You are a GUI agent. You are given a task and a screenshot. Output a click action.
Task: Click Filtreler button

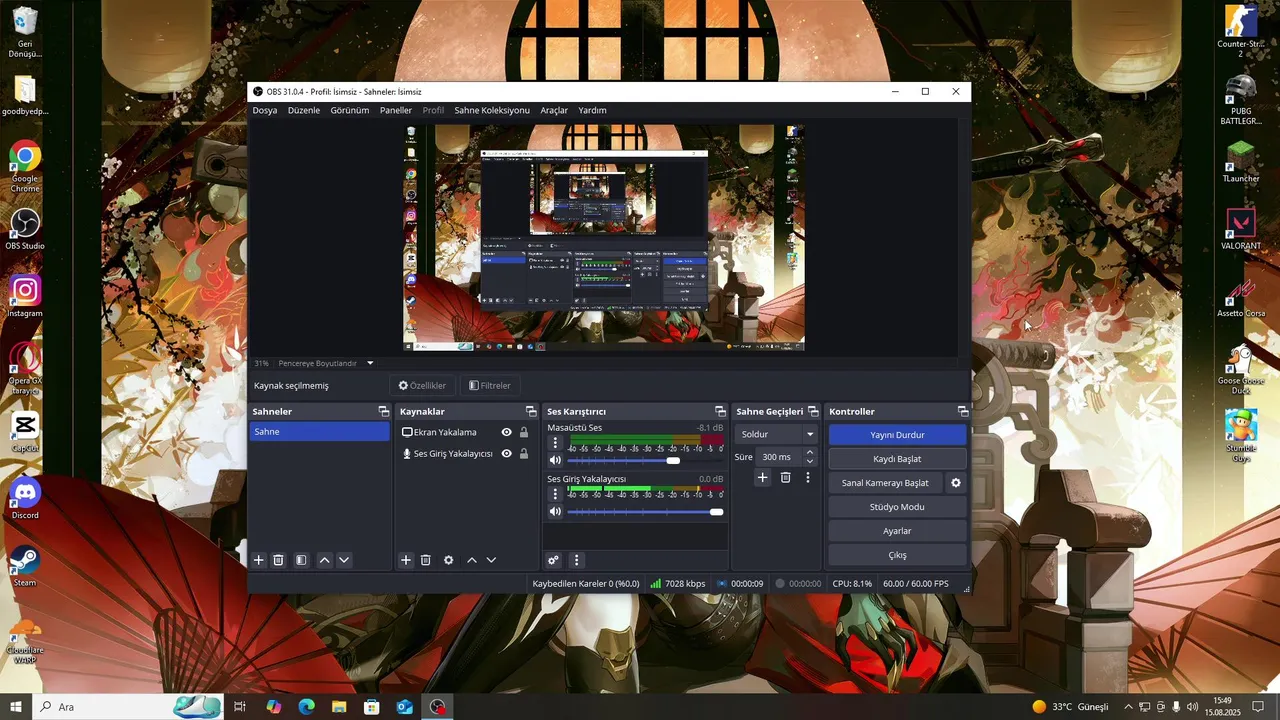490,385
